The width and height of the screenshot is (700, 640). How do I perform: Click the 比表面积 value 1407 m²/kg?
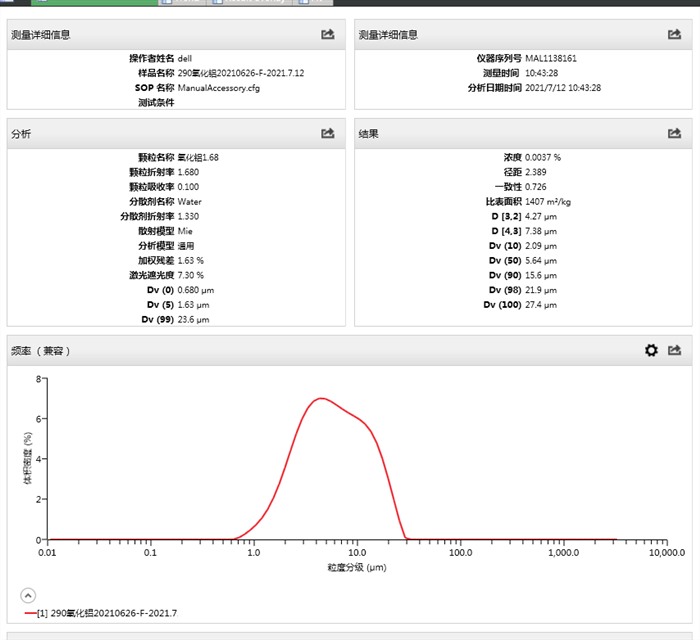click(548, 201)
